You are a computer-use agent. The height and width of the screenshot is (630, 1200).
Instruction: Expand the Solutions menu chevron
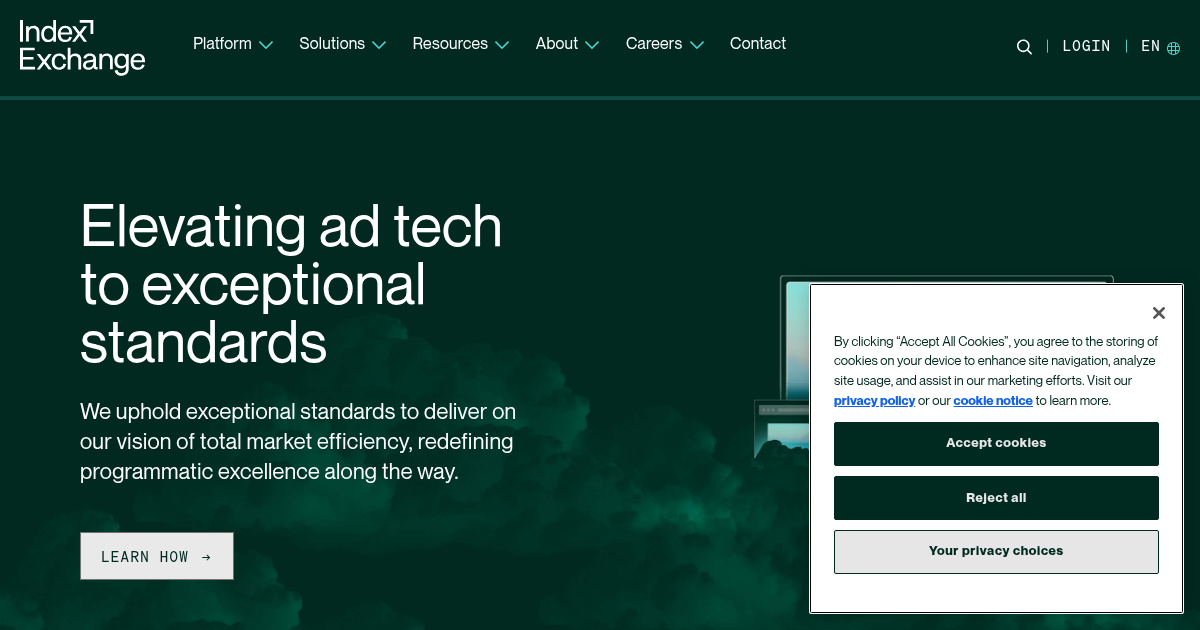pos(379,45)
